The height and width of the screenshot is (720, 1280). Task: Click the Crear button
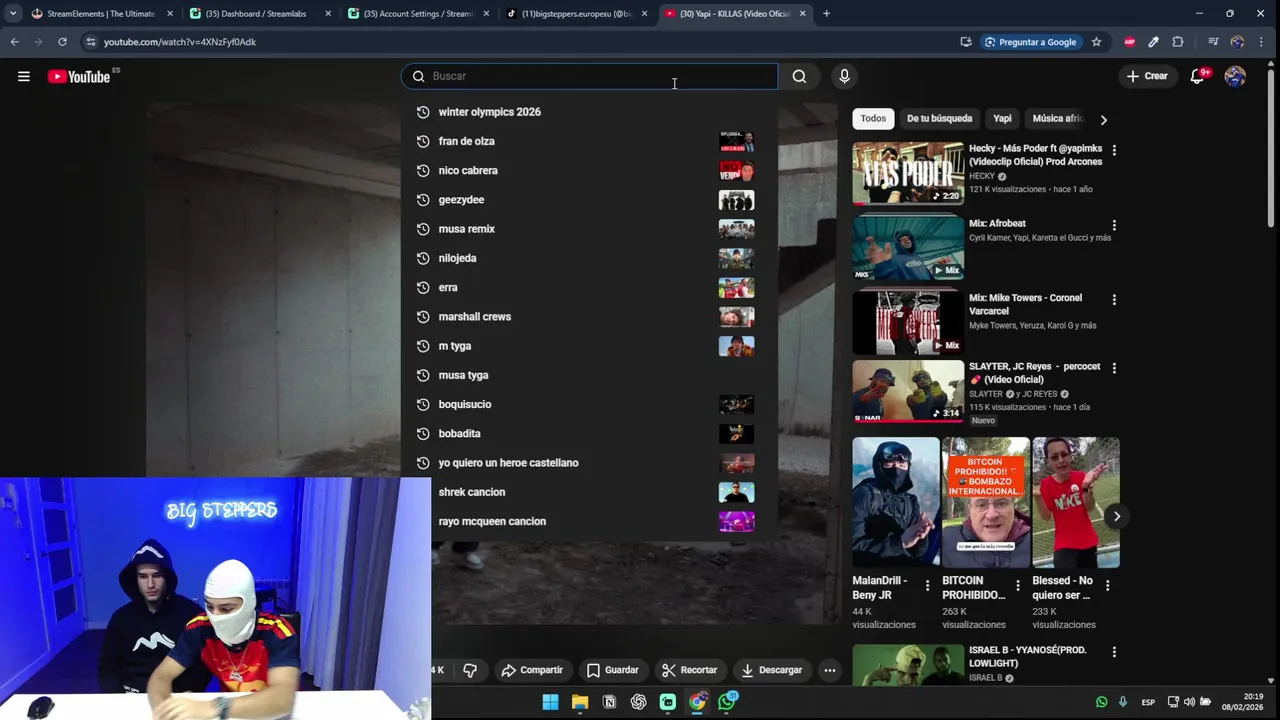1147,76
